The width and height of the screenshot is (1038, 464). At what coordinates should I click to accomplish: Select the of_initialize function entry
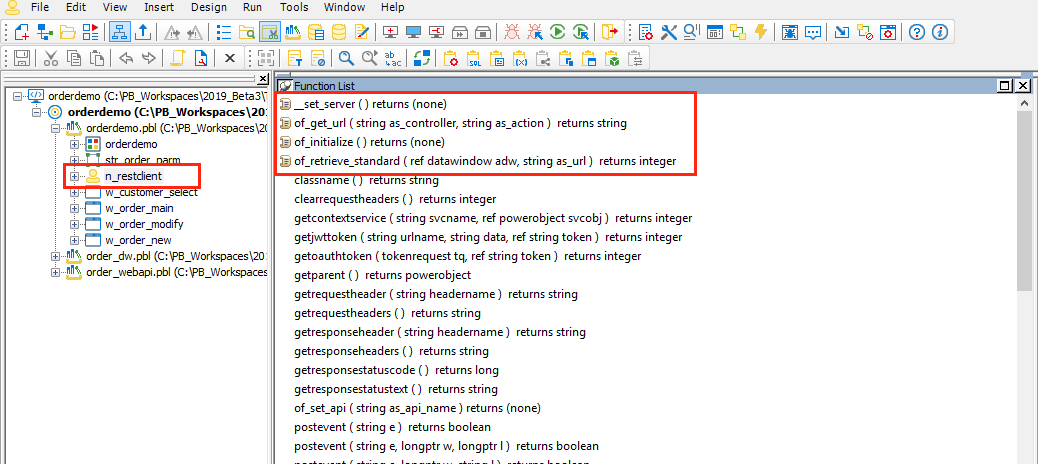pyautogui.click(x=369, y=142)
